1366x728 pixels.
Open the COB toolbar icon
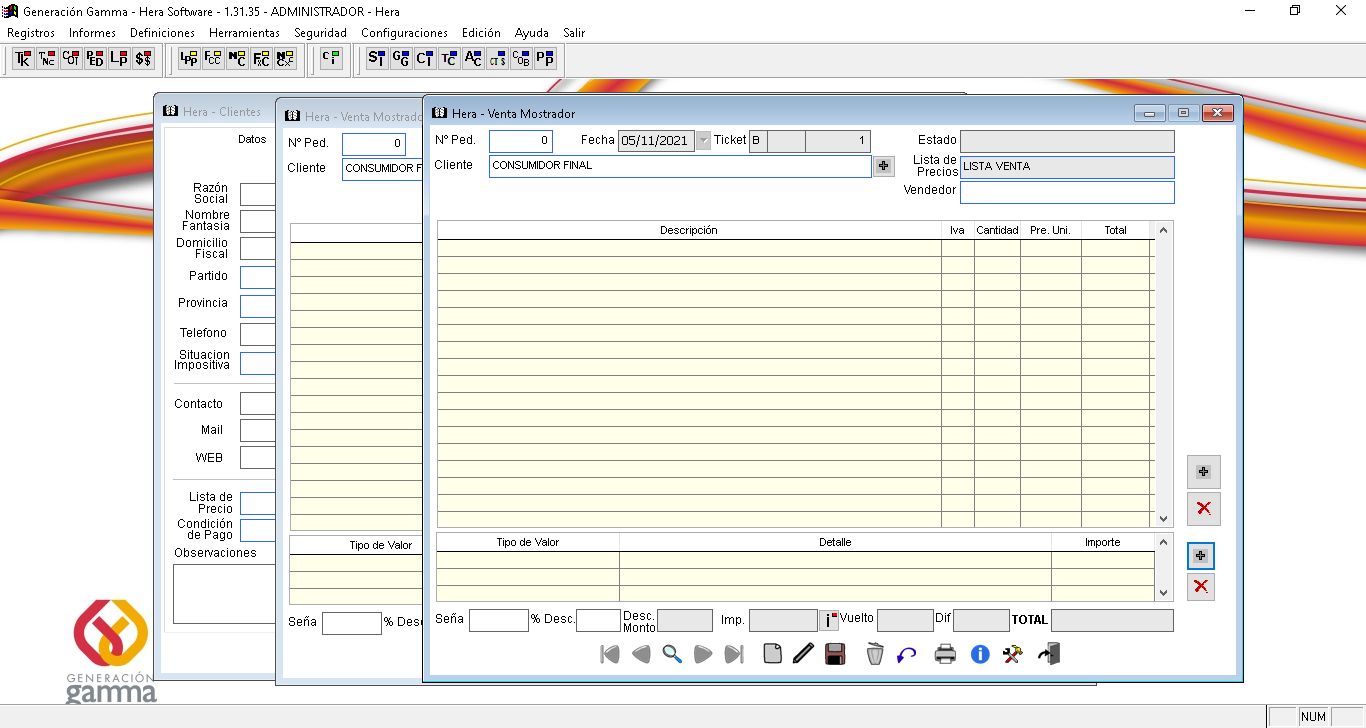click(521, 59)
